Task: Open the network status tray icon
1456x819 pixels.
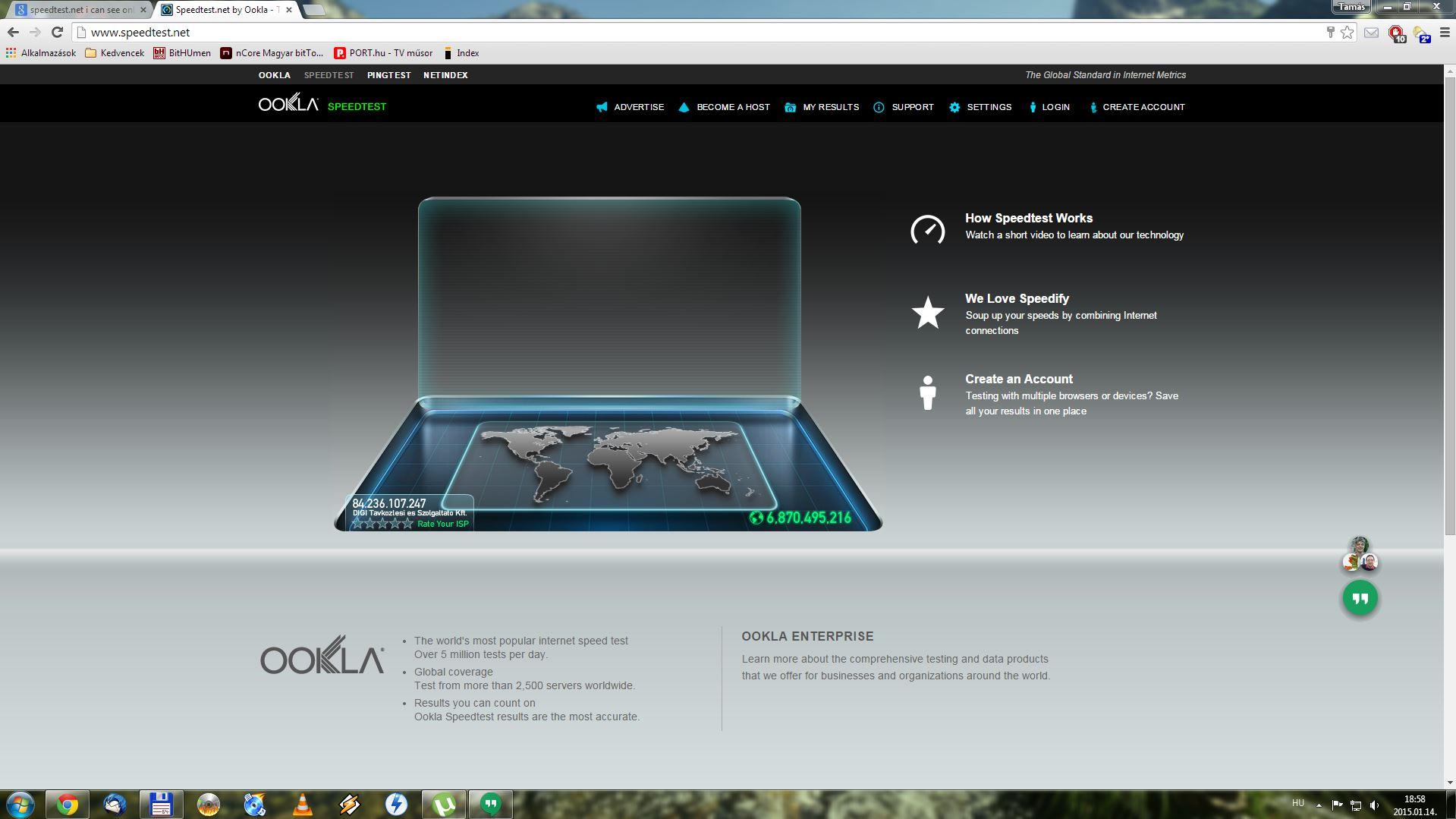Action: (x=1355, y=805)
